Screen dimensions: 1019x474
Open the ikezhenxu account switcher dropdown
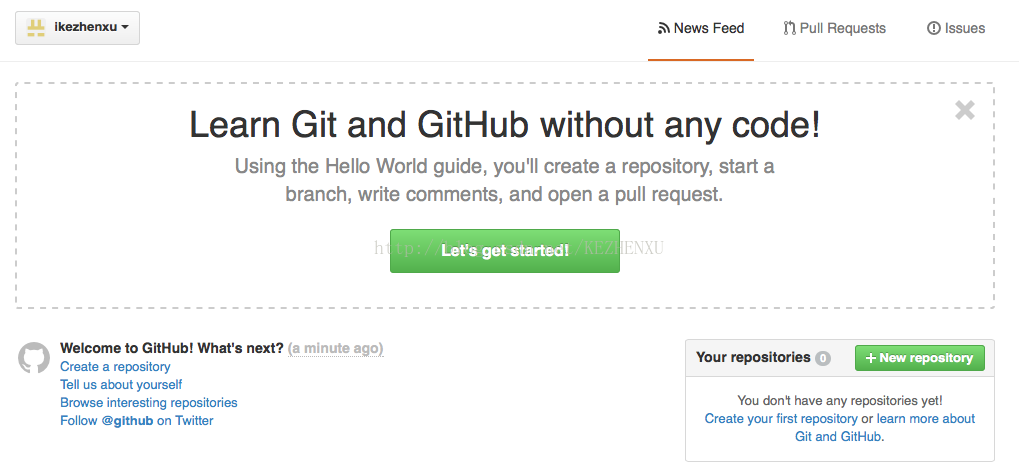[x=77, y=28]
